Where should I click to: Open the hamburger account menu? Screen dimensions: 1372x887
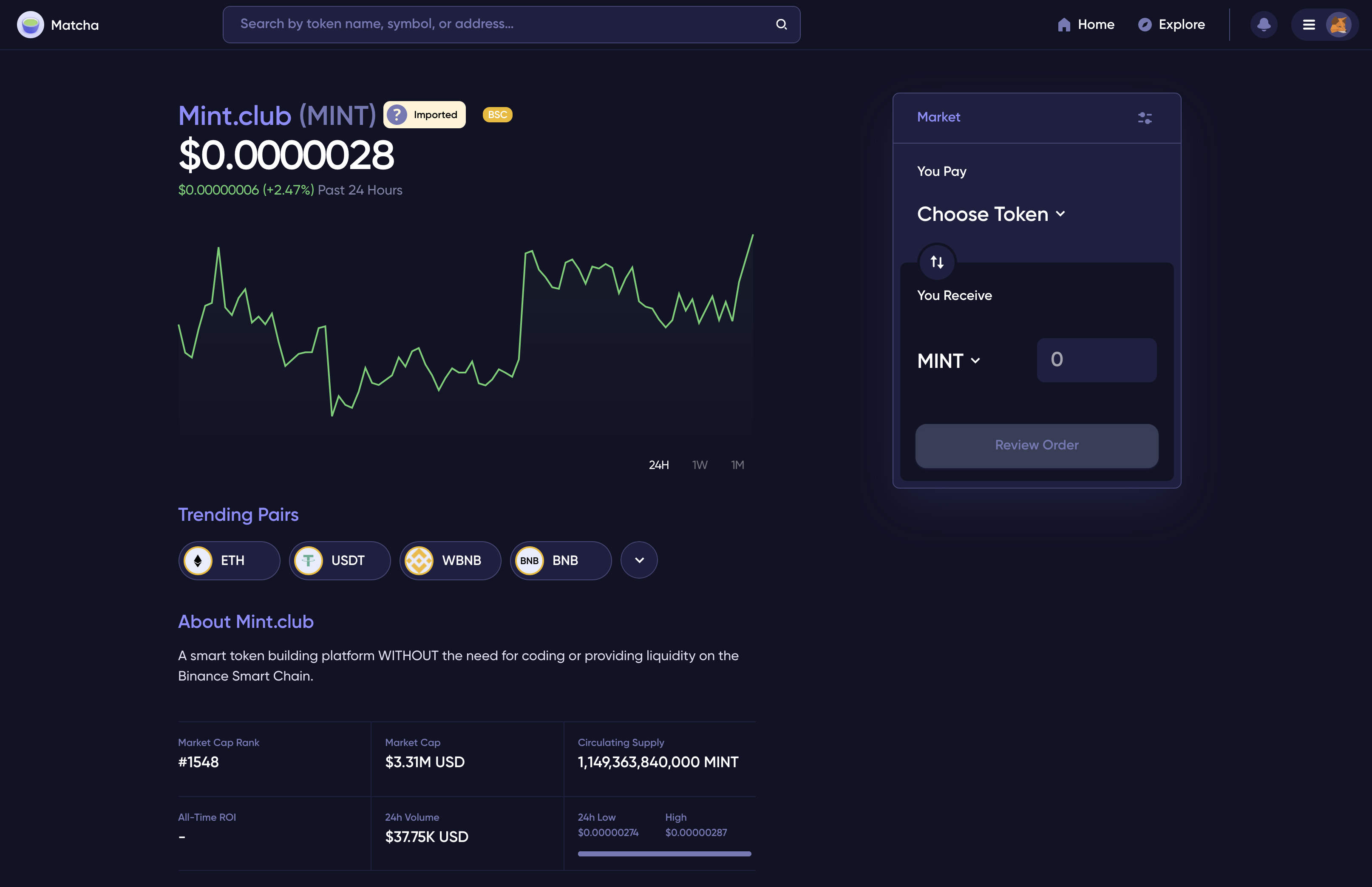pos(1309,25)
